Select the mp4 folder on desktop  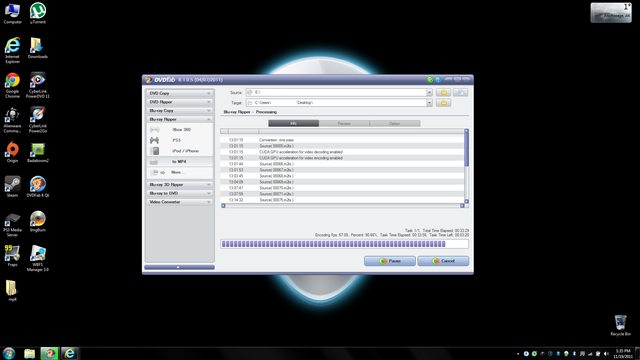tap(12, 291)
